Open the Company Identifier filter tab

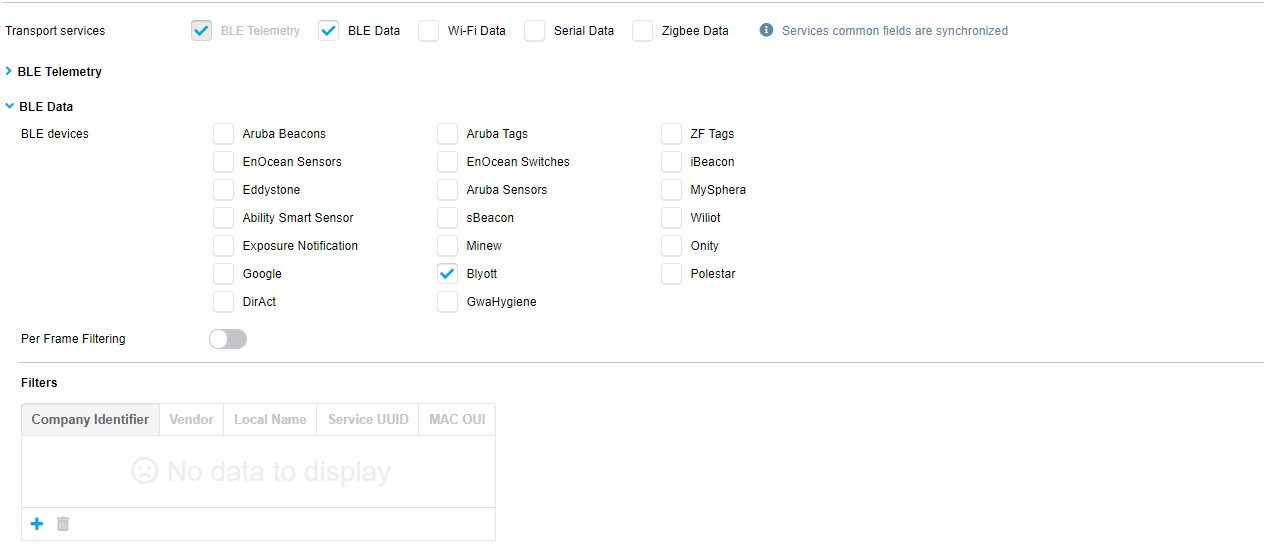[90, 420]
